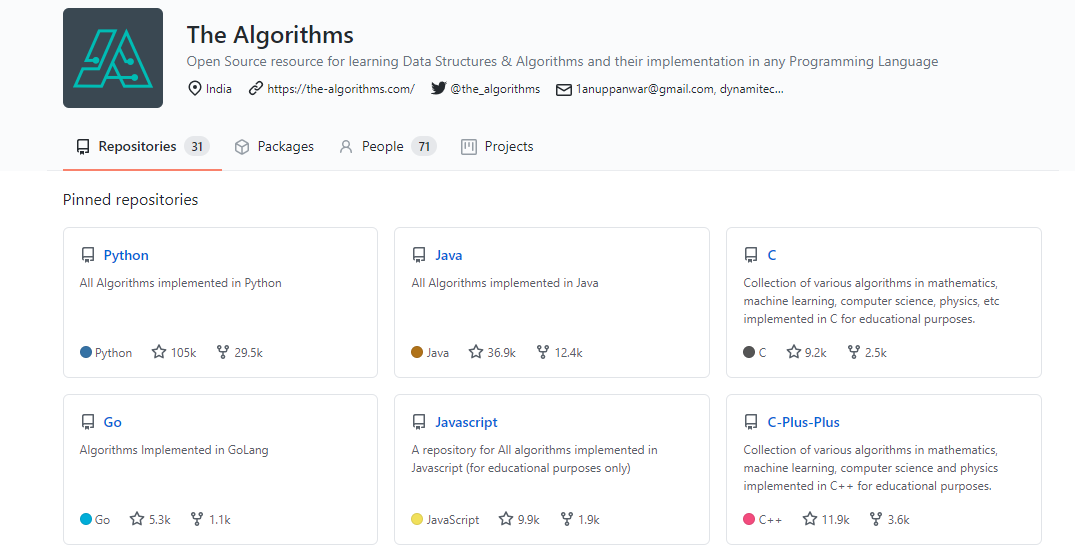Switch to the Projects tab
This screenshot has height=547, width=1075.
point(497,147)
